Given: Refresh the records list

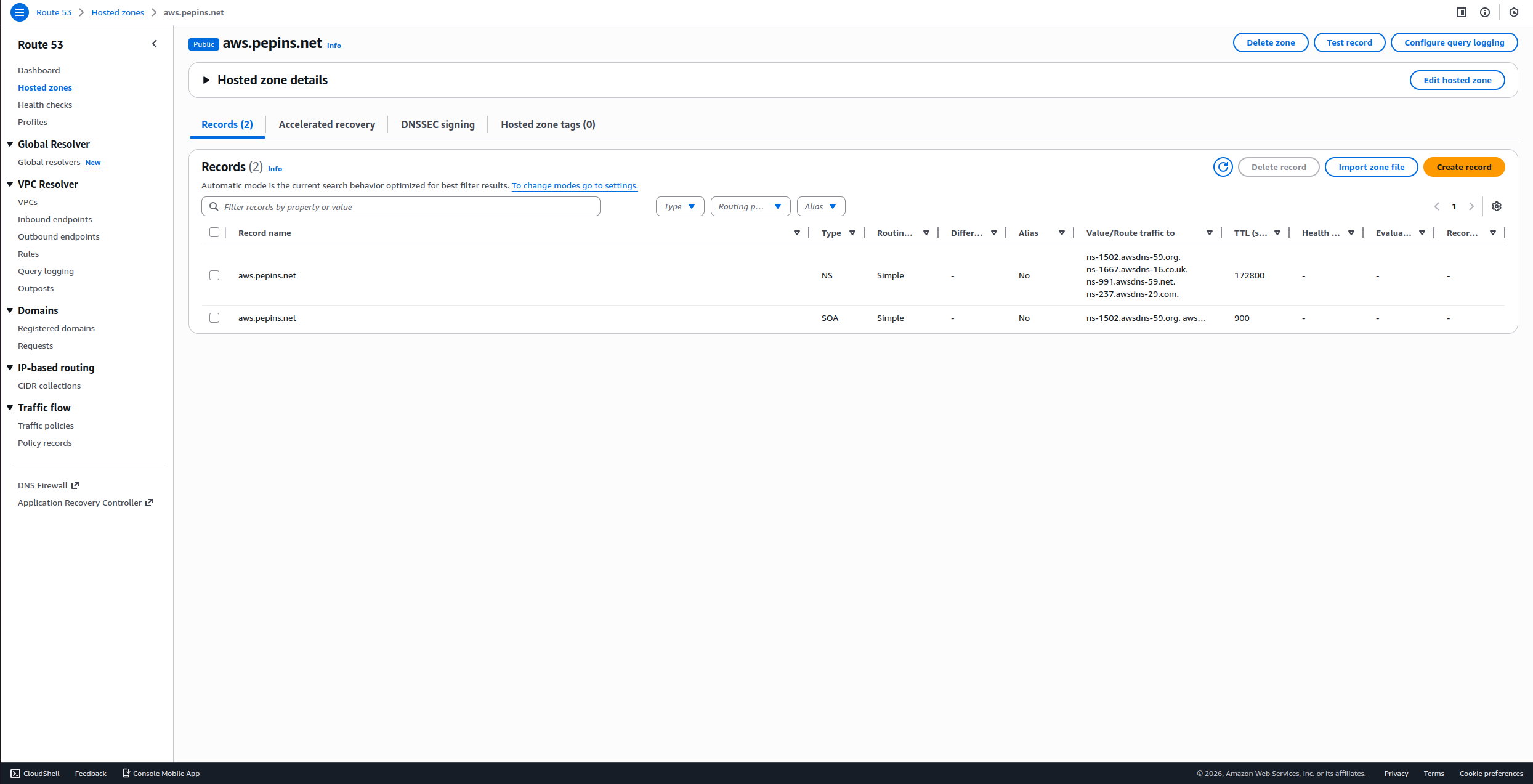Looking at the screenshot, I should pos(1223,166).
